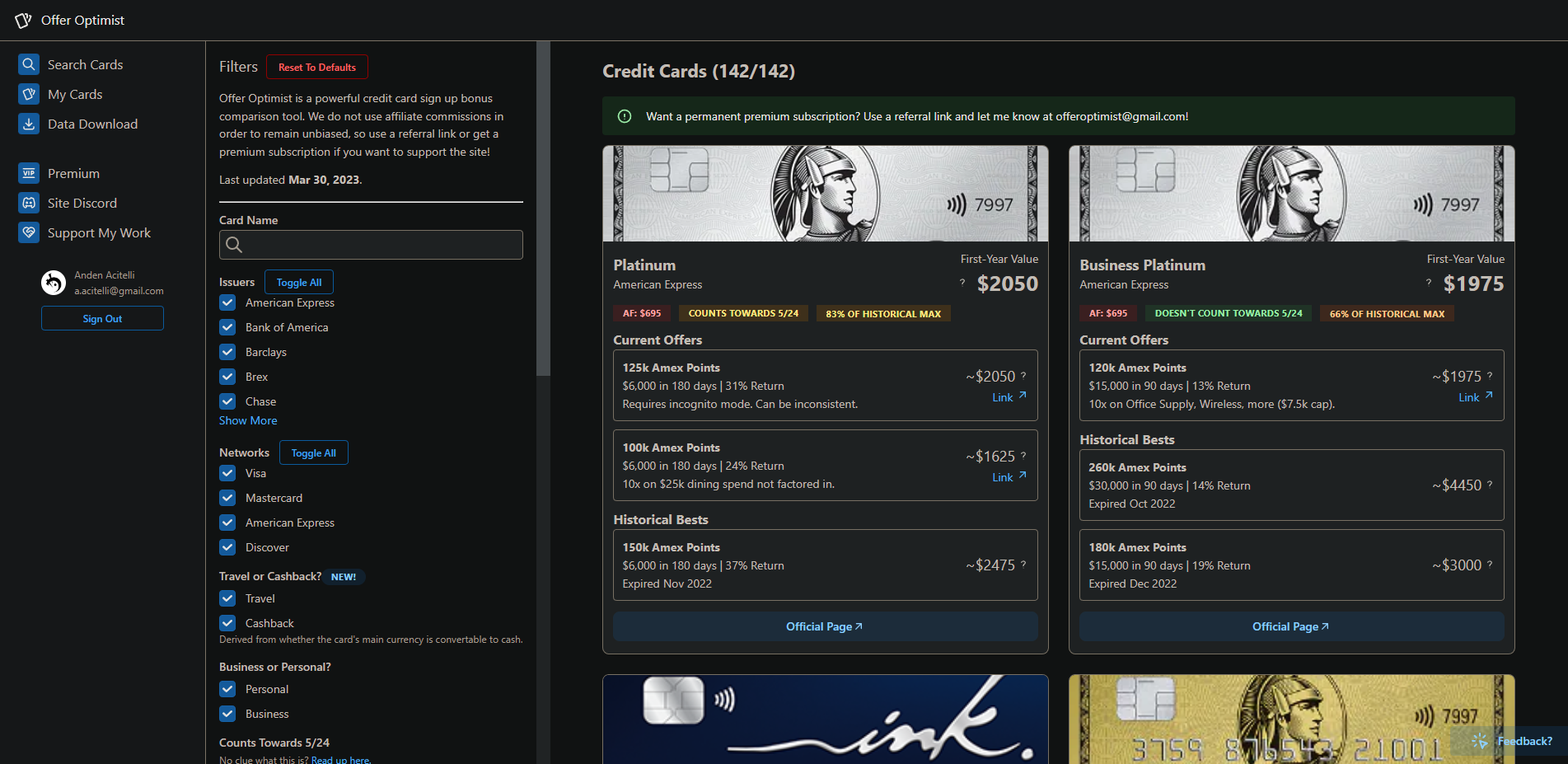The image size is (1568, 764).
Task: Open Link for 125k Amex Points offer
Action: coord(1009,397)
